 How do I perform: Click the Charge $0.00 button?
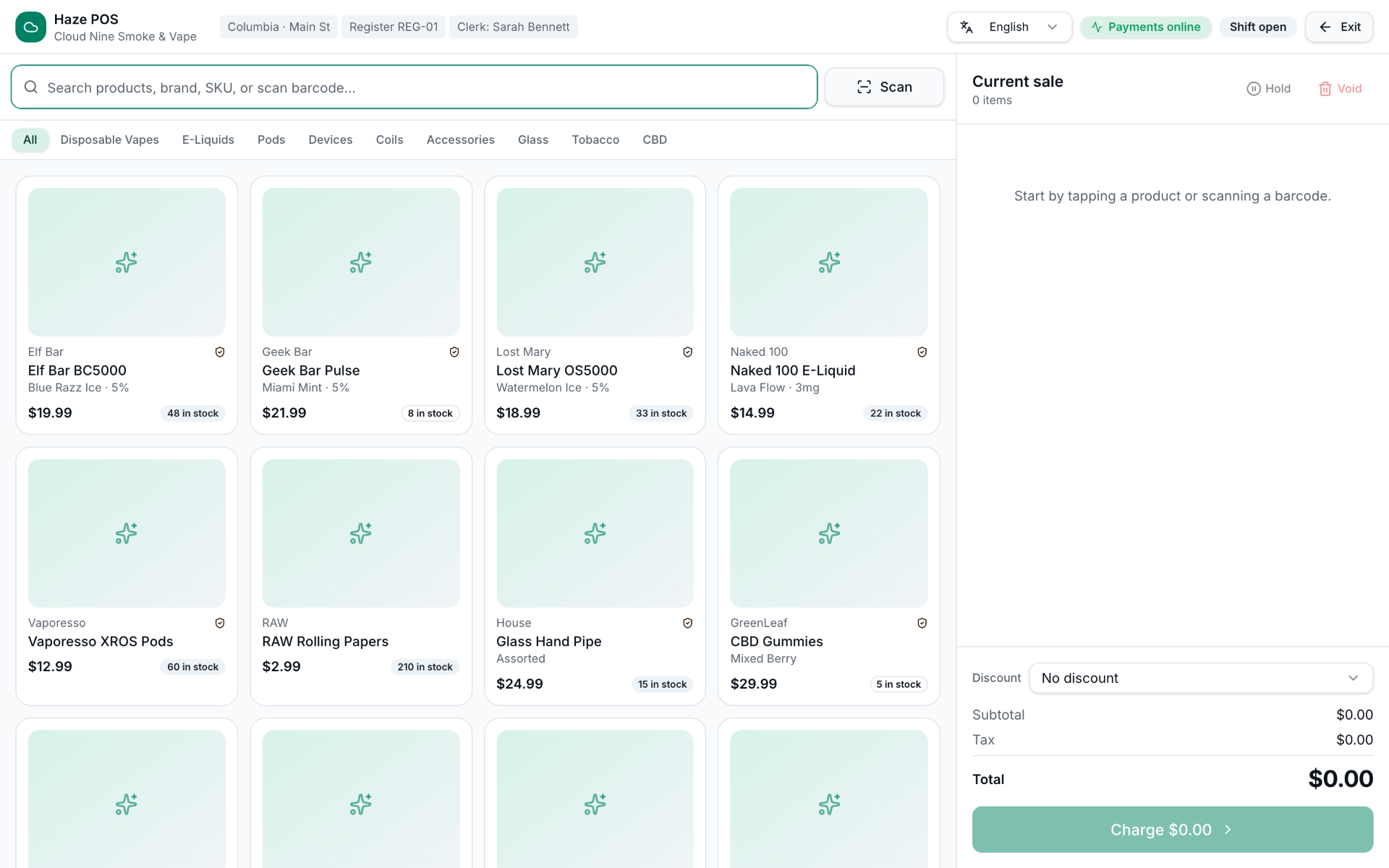[1173, 830]
